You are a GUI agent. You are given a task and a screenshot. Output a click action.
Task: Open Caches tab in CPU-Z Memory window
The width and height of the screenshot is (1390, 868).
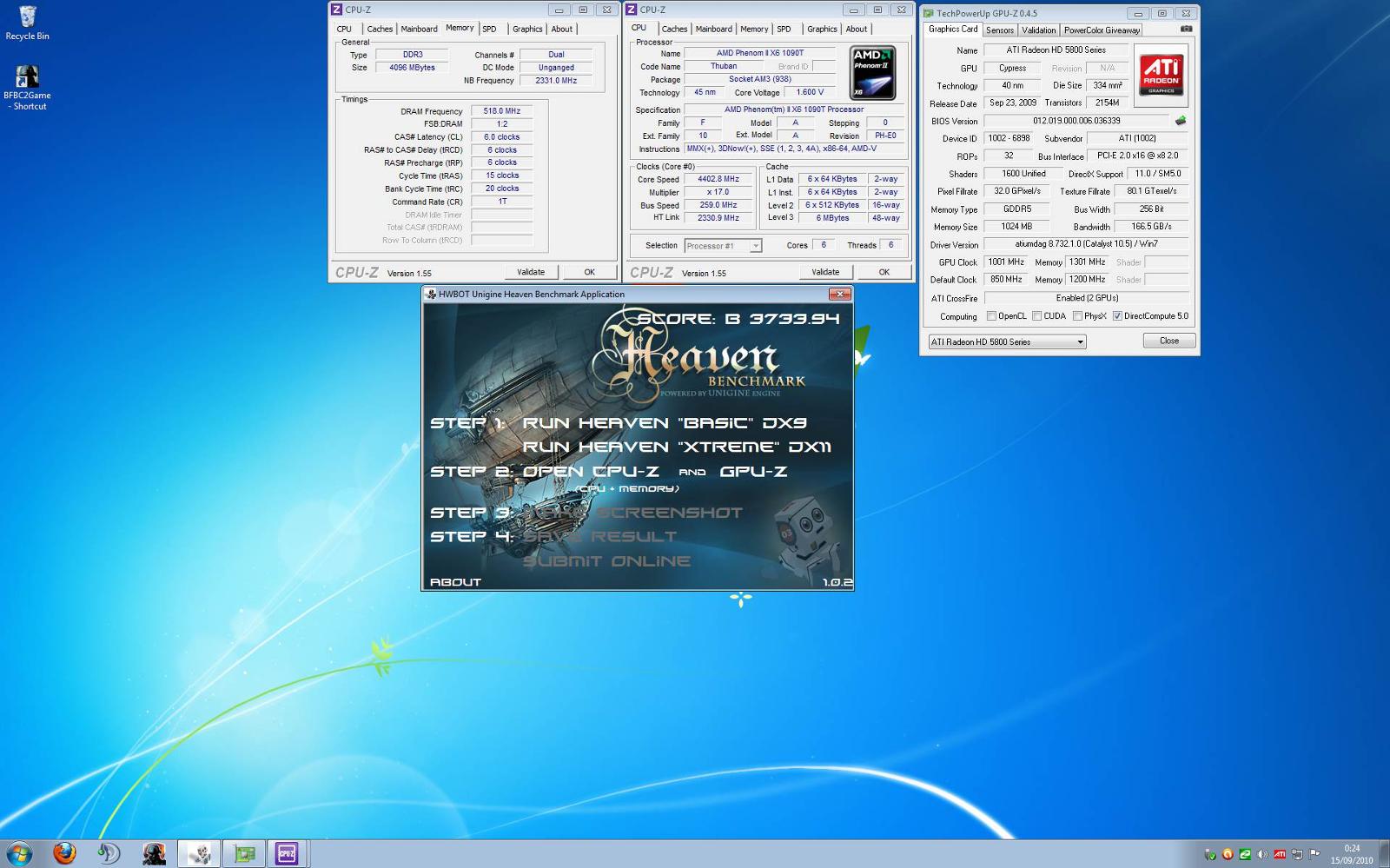point(380,29)
